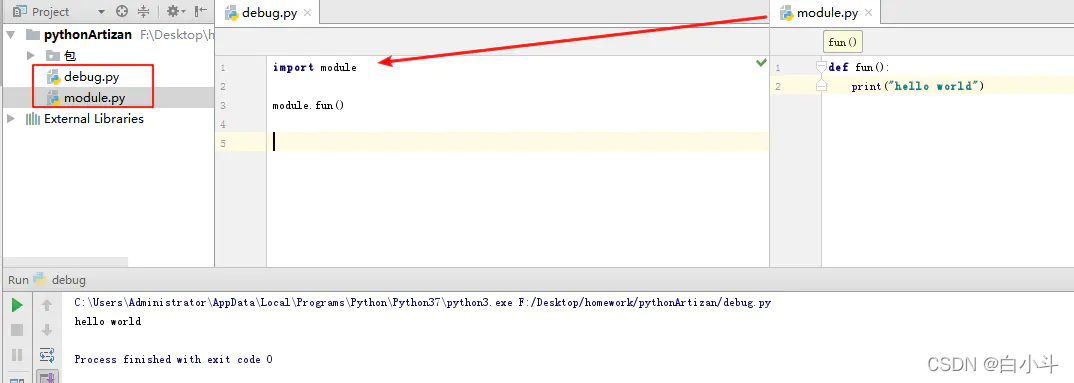1074x383 pixels.
Task: Click the 'hello world' console output
Action: point(108,321)
